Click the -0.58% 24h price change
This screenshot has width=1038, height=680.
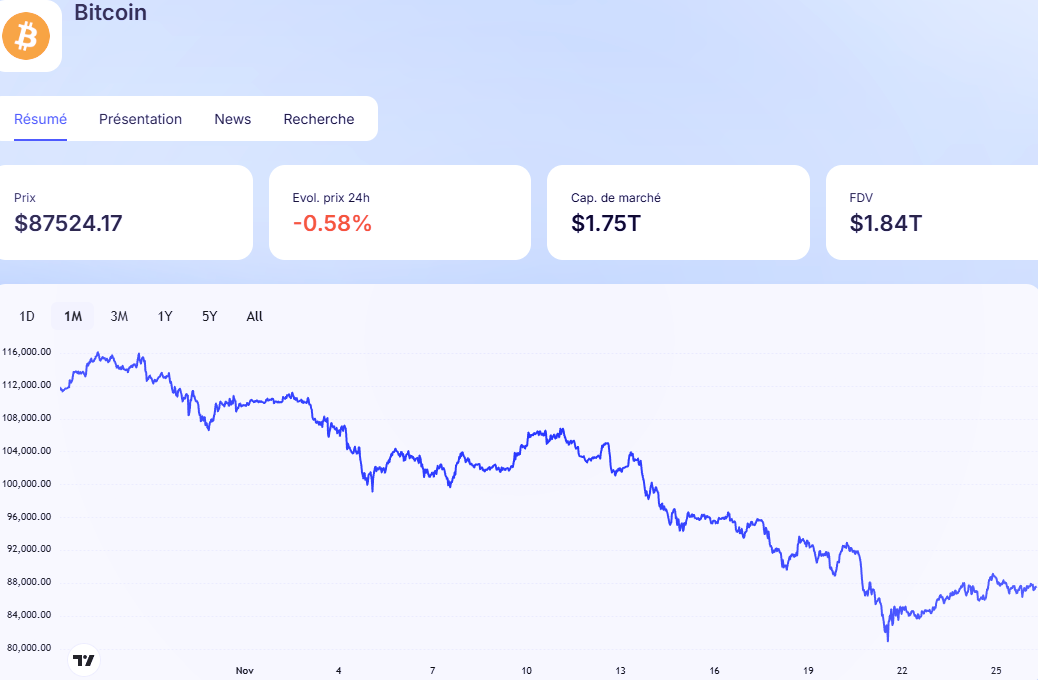tap(332, 223)
